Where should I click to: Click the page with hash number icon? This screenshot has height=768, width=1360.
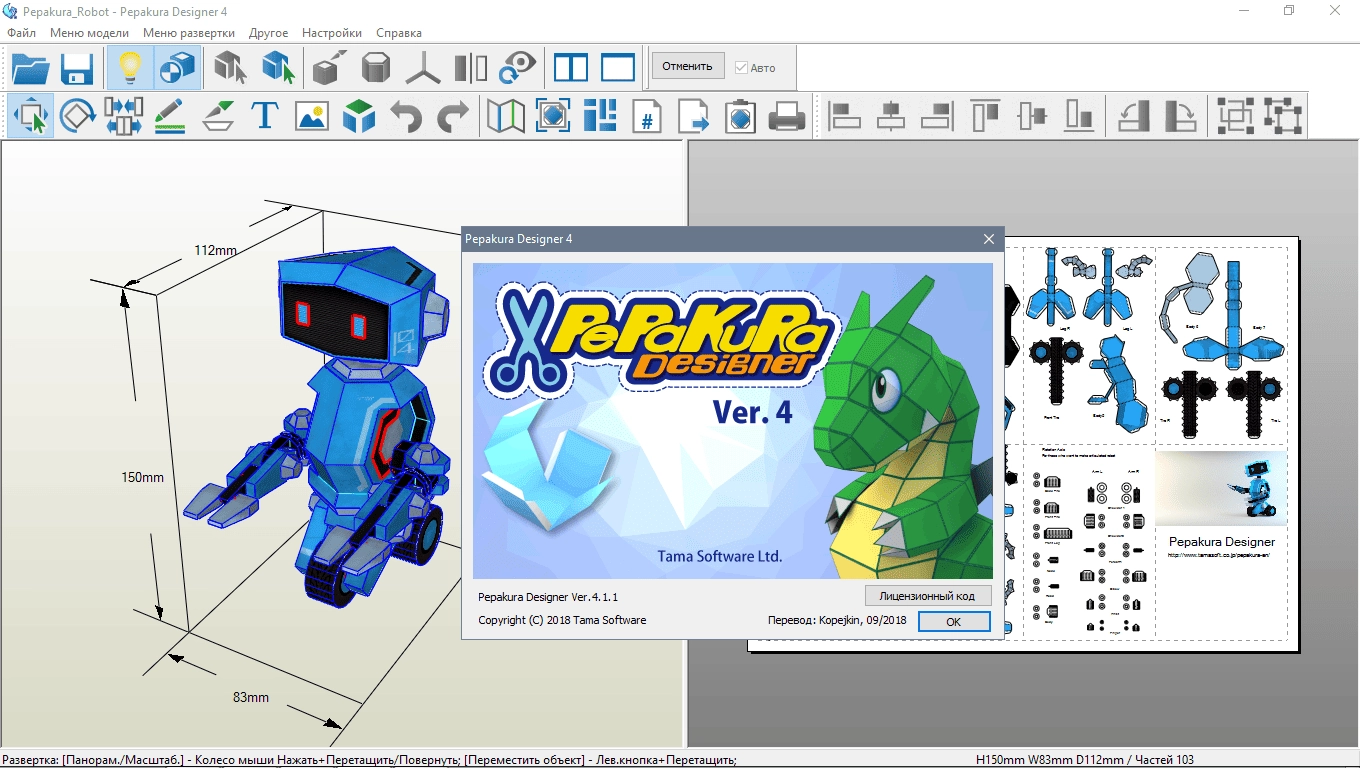647,116
